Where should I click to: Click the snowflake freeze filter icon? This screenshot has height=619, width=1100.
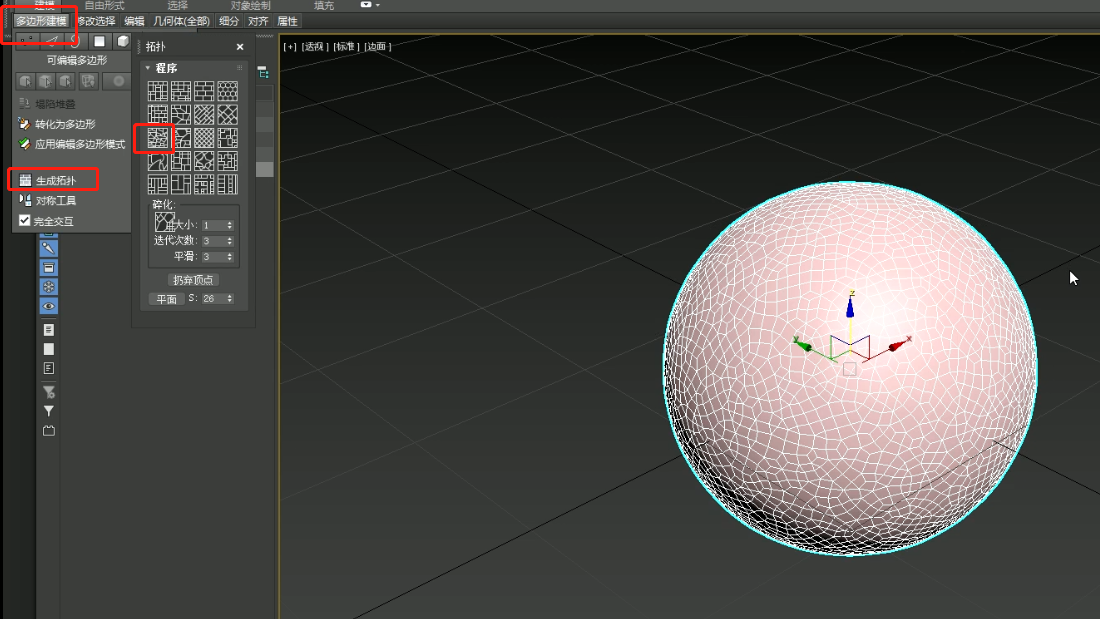pos(48,286)
